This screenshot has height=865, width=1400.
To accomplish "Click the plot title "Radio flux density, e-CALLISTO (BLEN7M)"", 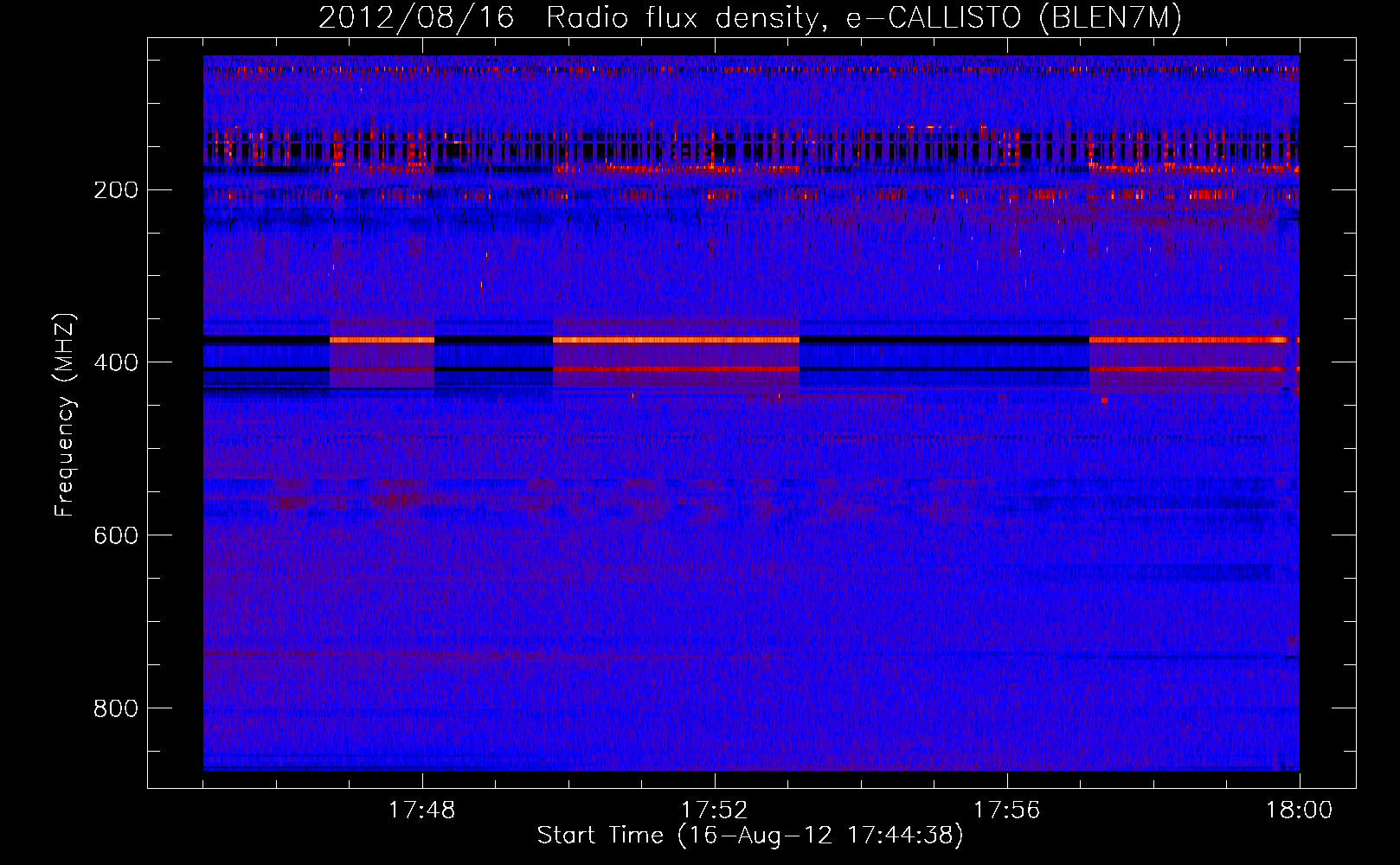I will (x=864, y=18).
